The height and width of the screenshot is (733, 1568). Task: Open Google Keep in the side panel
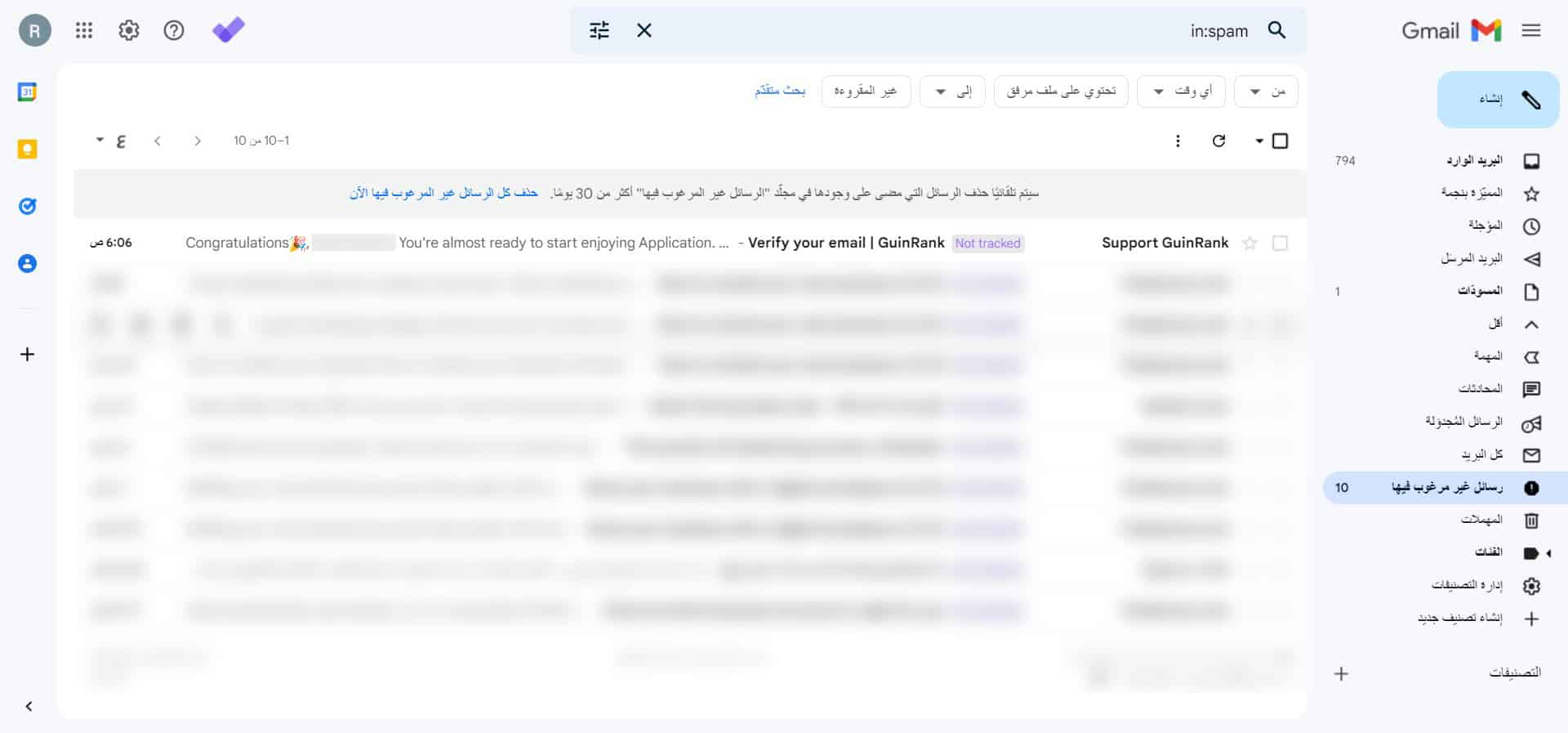click(x=27, y=150)
